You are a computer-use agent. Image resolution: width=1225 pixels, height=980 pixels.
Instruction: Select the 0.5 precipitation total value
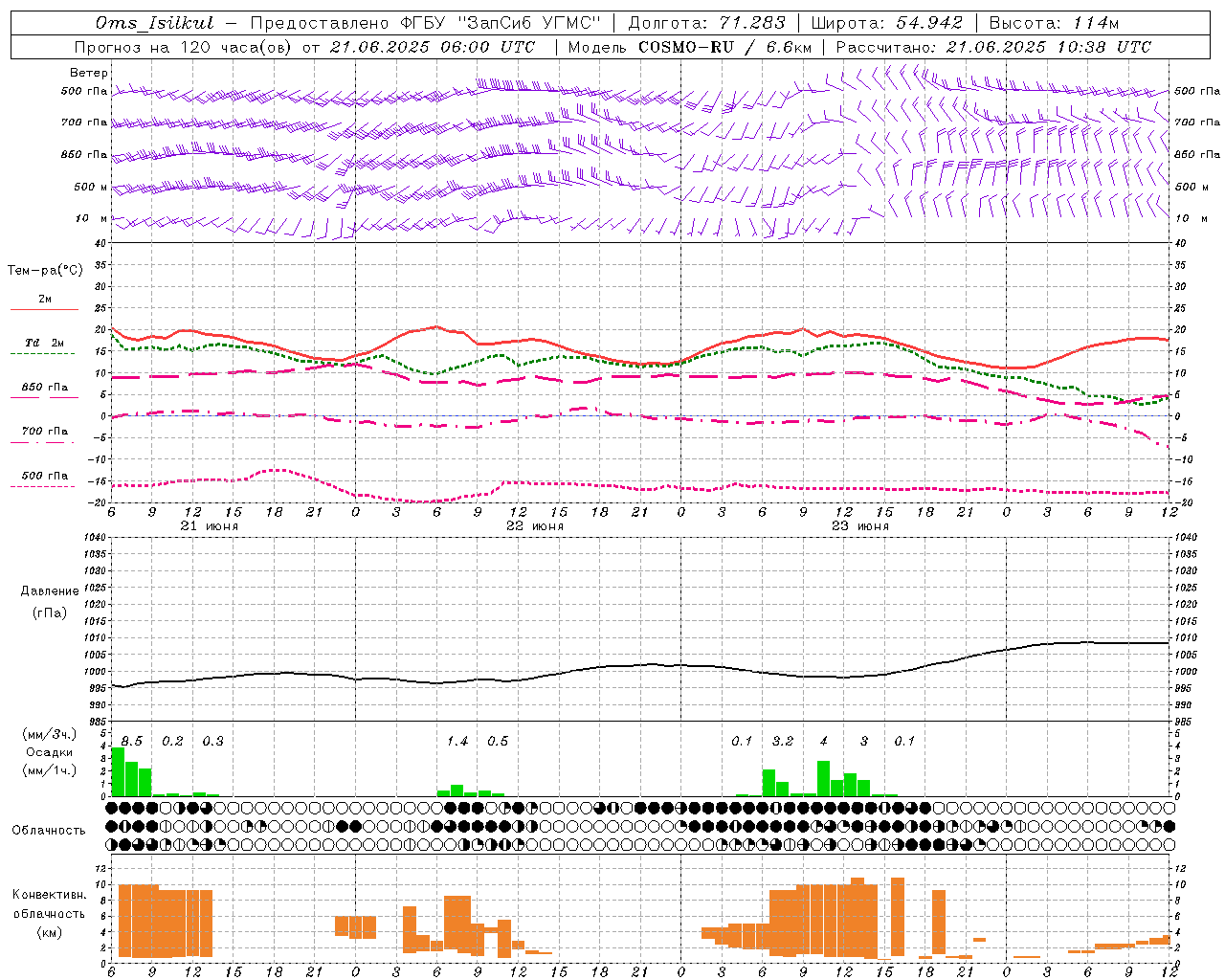498,741
